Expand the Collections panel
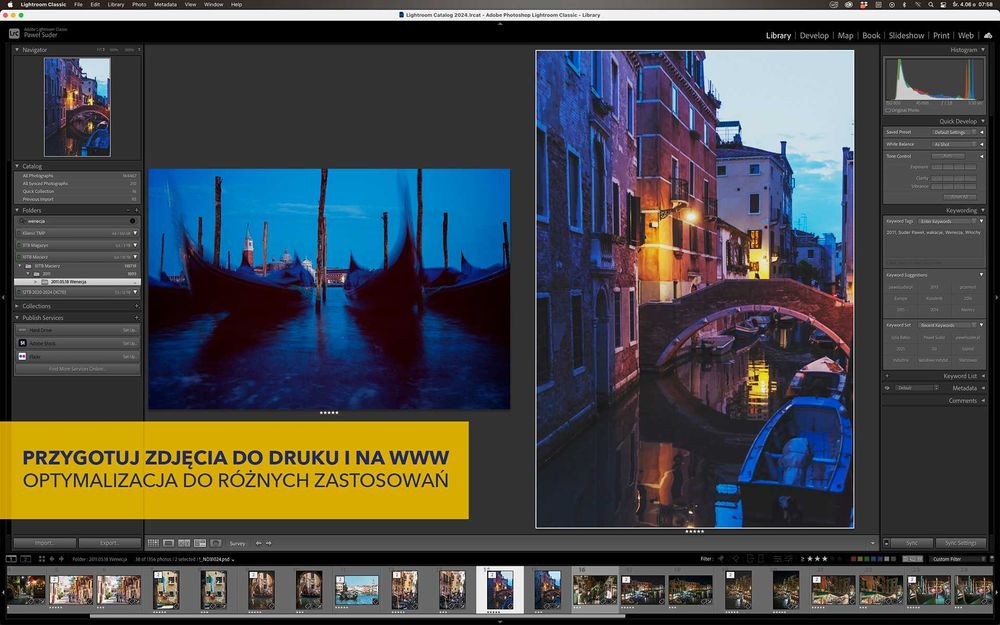Viewport: 1000px width, 625px height. click(17, 306)
